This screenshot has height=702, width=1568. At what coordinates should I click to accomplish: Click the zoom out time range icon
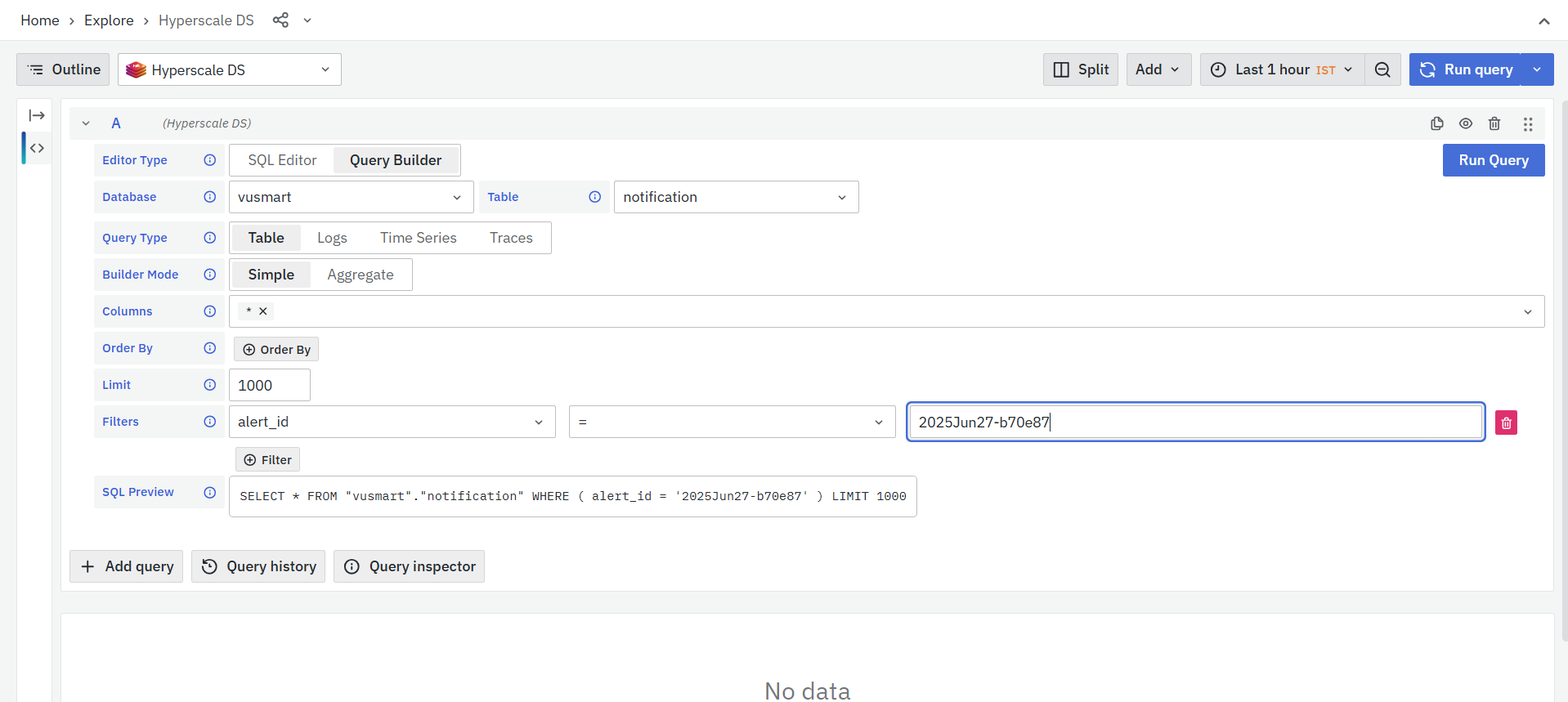[x=1382, y=70]
